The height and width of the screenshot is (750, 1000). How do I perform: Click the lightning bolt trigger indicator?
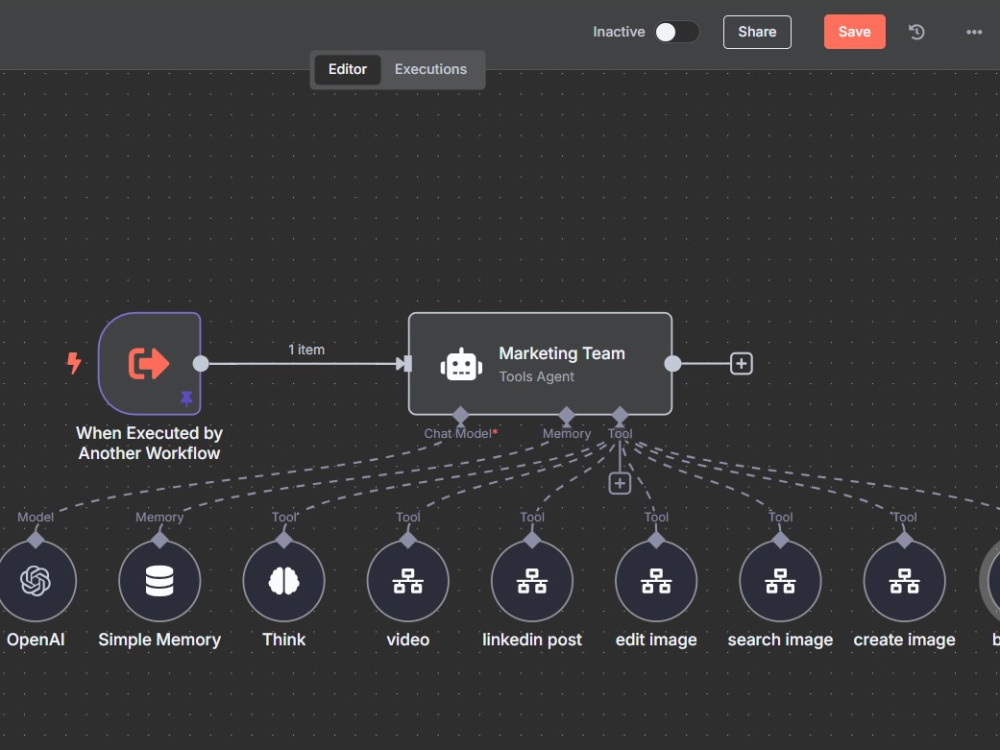point(74,363)
